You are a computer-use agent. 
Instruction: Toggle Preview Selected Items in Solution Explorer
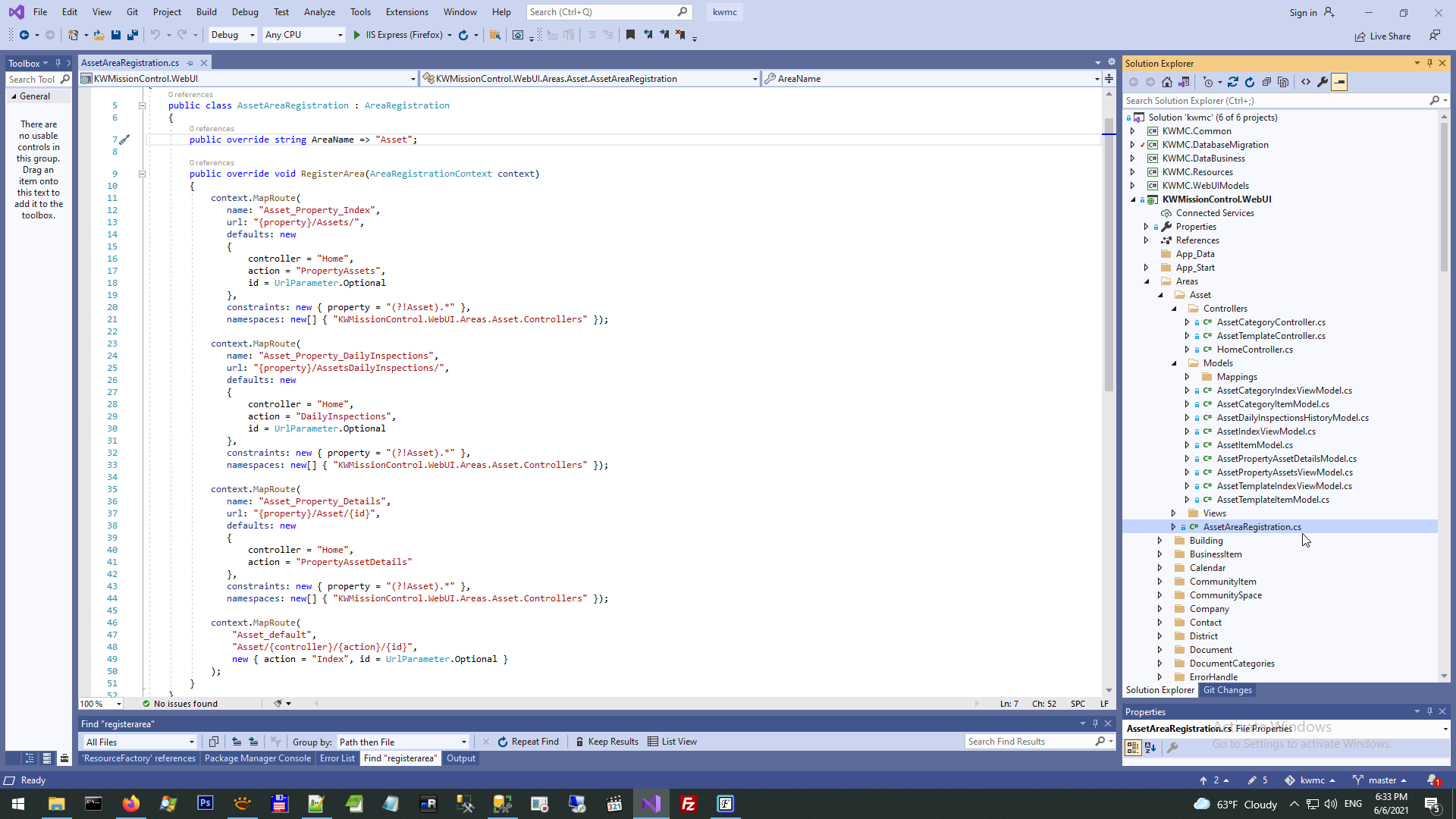1339,82
